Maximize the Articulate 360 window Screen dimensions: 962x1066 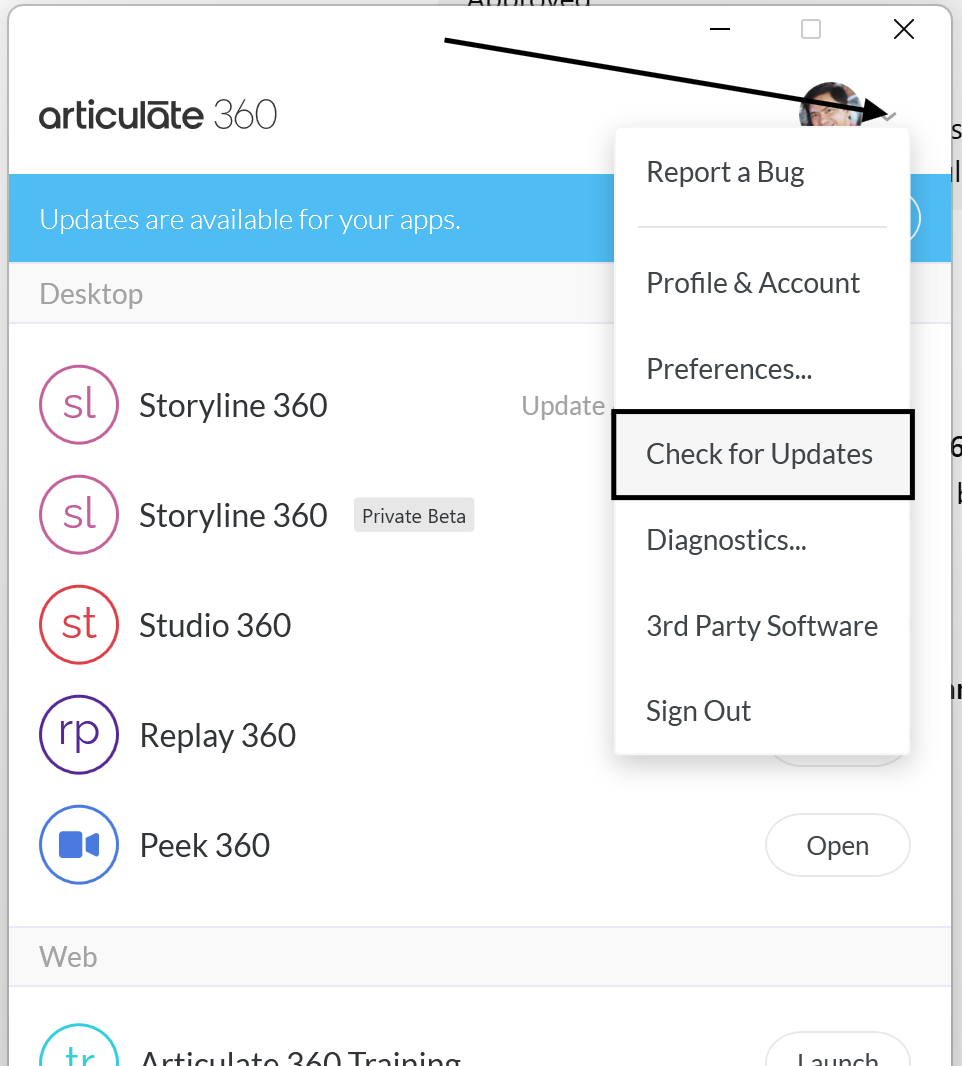click(x=811, y=30)
